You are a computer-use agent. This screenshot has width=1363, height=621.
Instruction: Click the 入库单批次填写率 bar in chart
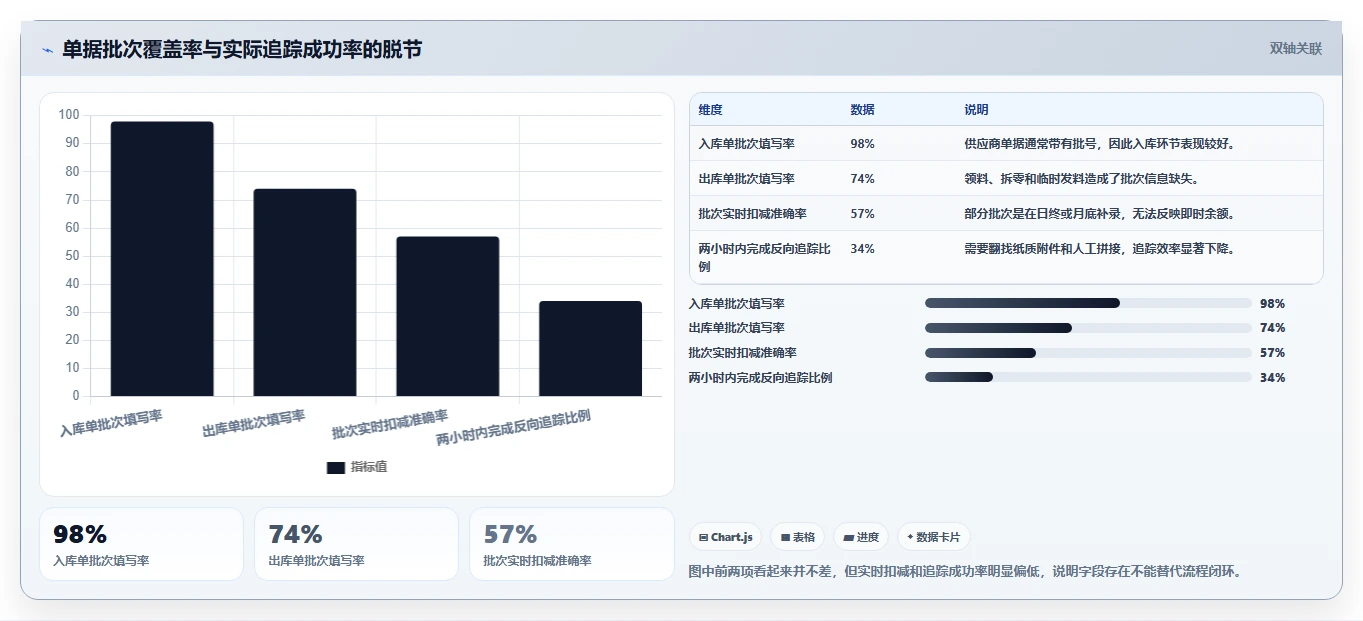coord(162,259)
